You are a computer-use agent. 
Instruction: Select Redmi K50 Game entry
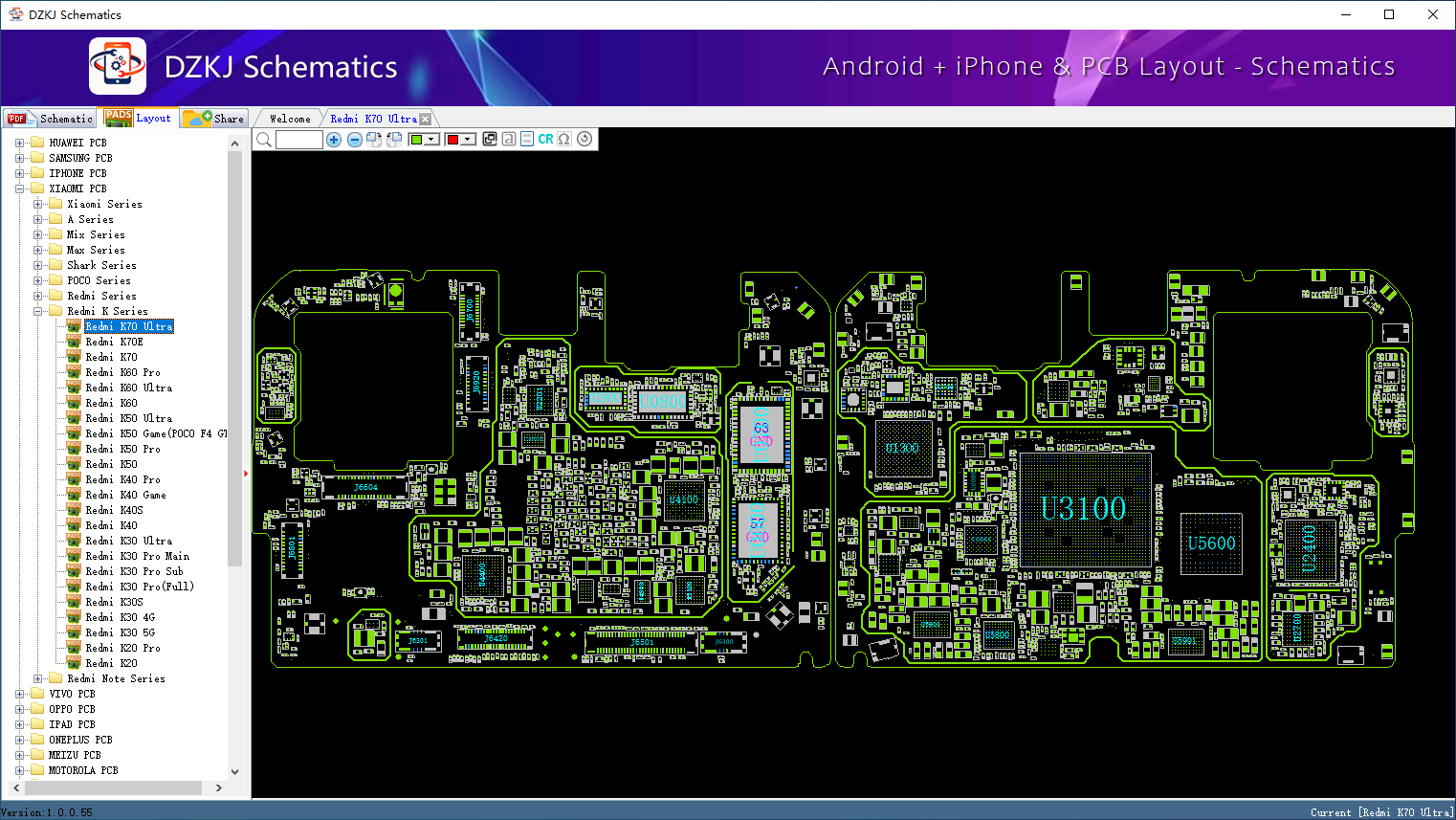click(x=156, y=433)
